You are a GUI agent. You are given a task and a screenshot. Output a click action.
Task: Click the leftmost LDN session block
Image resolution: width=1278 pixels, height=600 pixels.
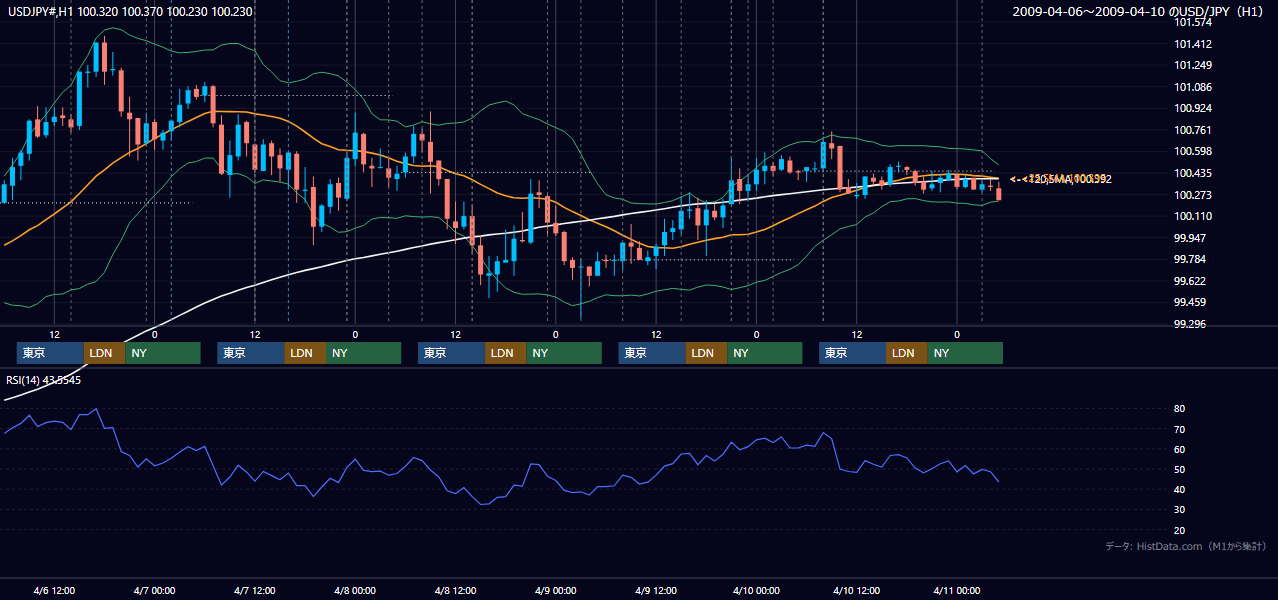(104, 353)
